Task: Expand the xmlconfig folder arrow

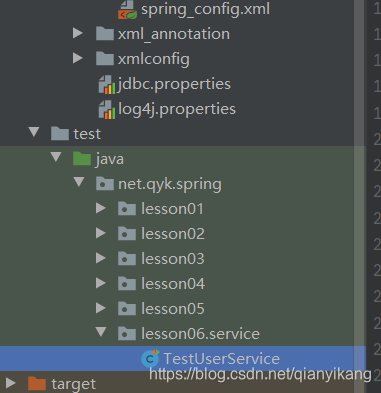Action: [78, 58]
